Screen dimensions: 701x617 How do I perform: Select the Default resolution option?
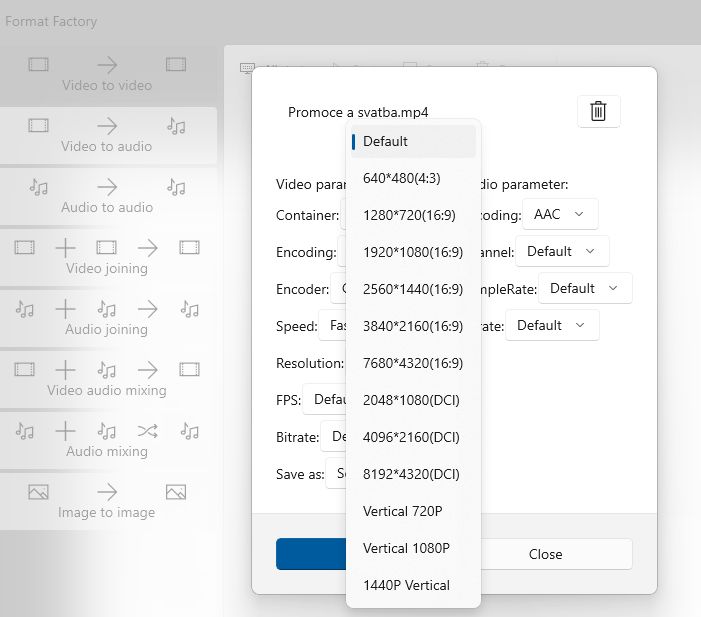pyautogui.click(x=413, y=141)
